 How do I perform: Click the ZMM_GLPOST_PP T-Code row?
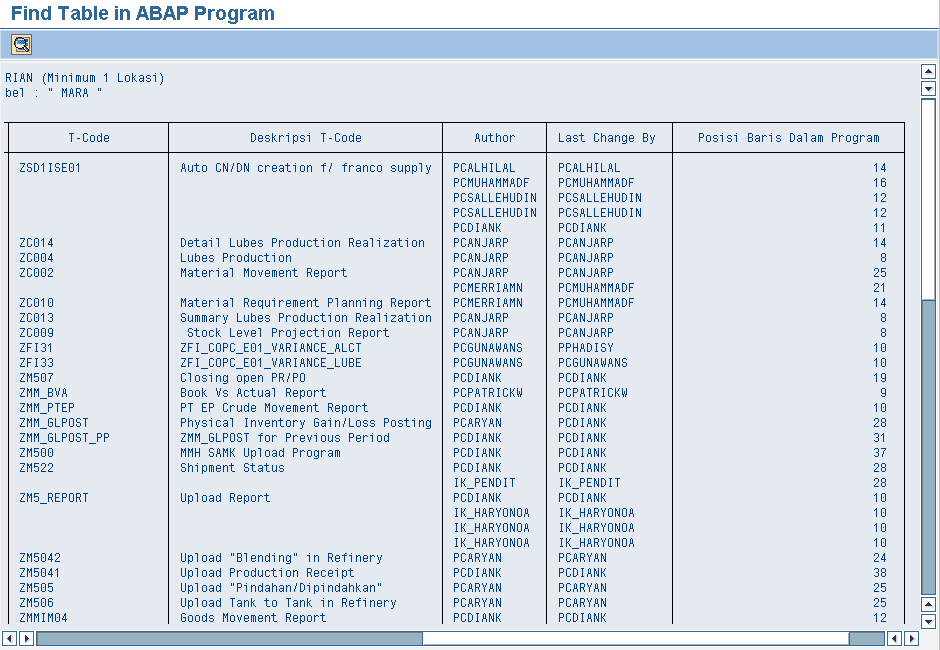[65, 438]
